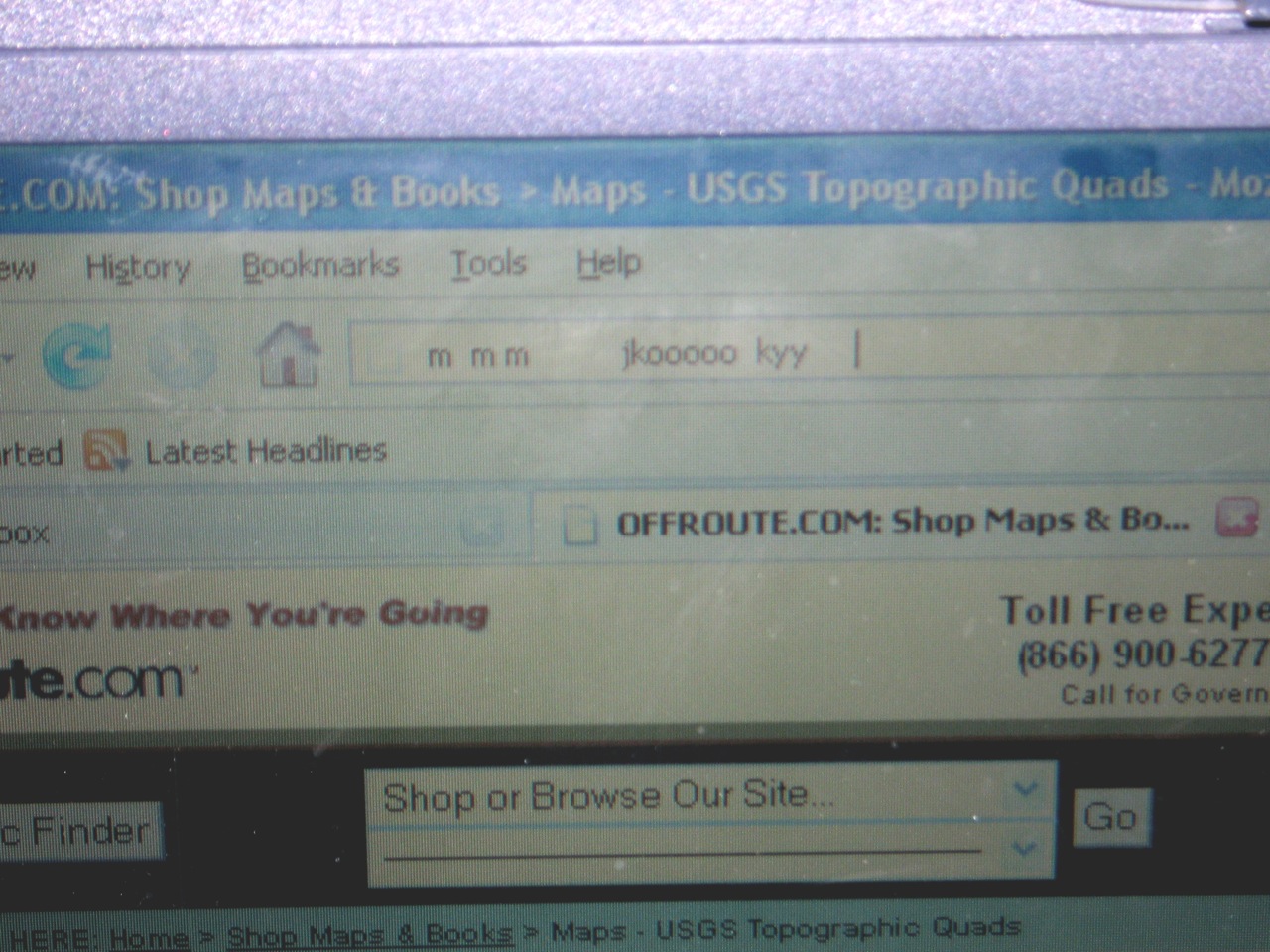Click the Go button
This screenshot has height=952, width=1270.
(x=1111, y=817)
